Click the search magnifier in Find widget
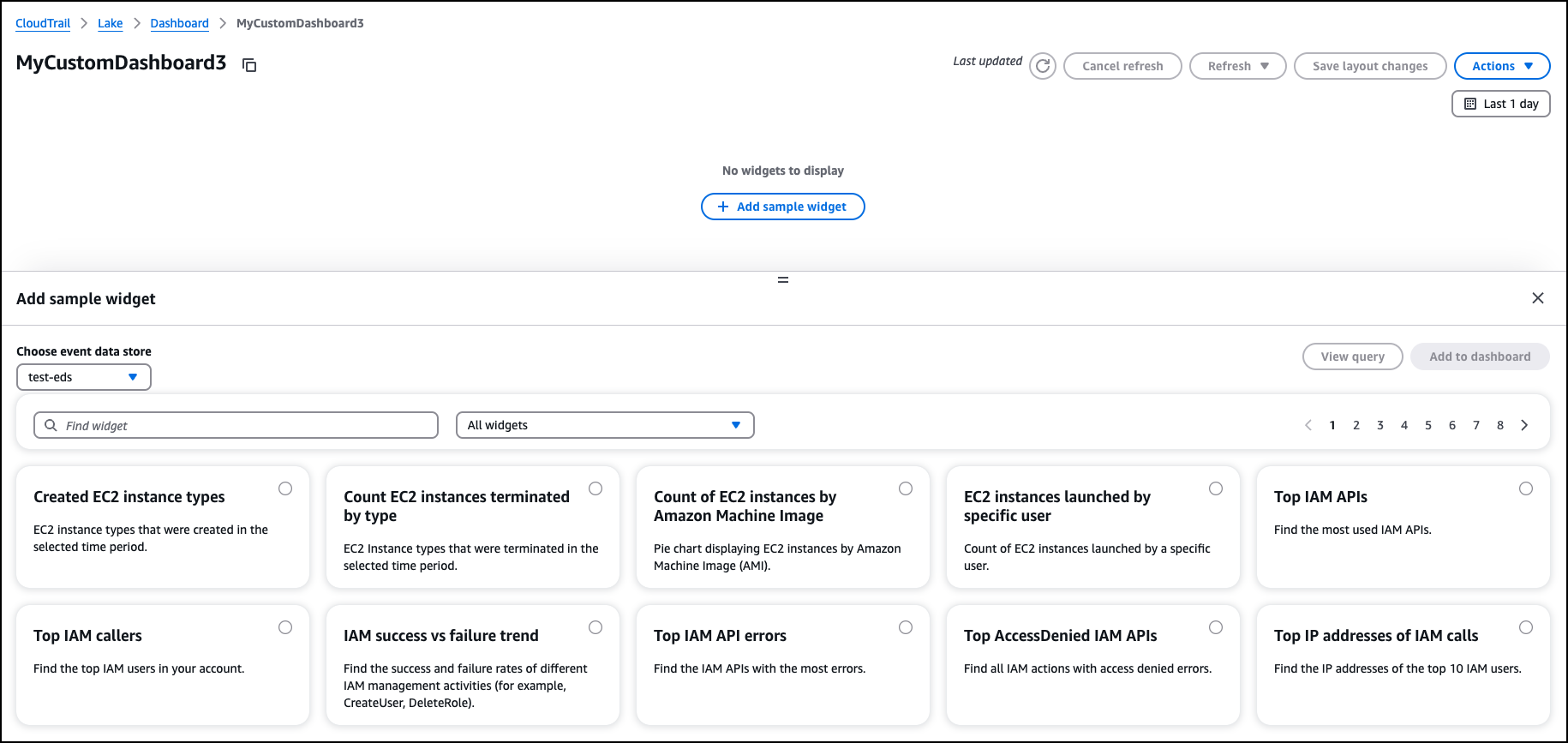The width and height of the screenshot is (1568, 743). pyautogui.click(x=51, y=425)
